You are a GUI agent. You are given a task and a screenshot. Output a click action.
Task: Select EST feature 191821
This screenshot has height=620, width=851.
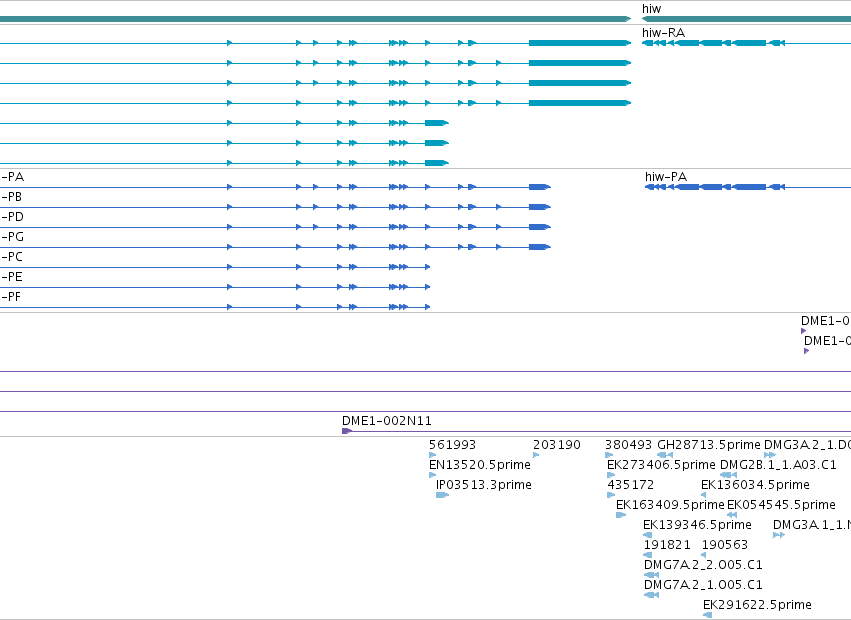click(667, 545)
